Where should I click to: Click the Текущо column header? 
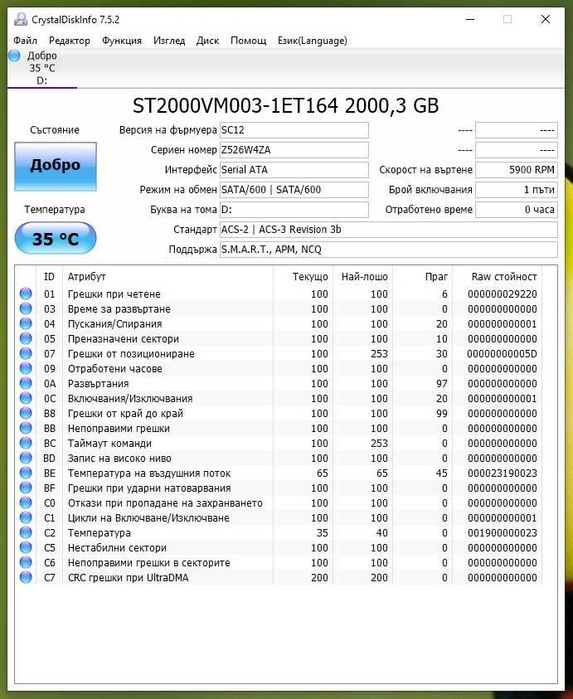click(303, 277)
